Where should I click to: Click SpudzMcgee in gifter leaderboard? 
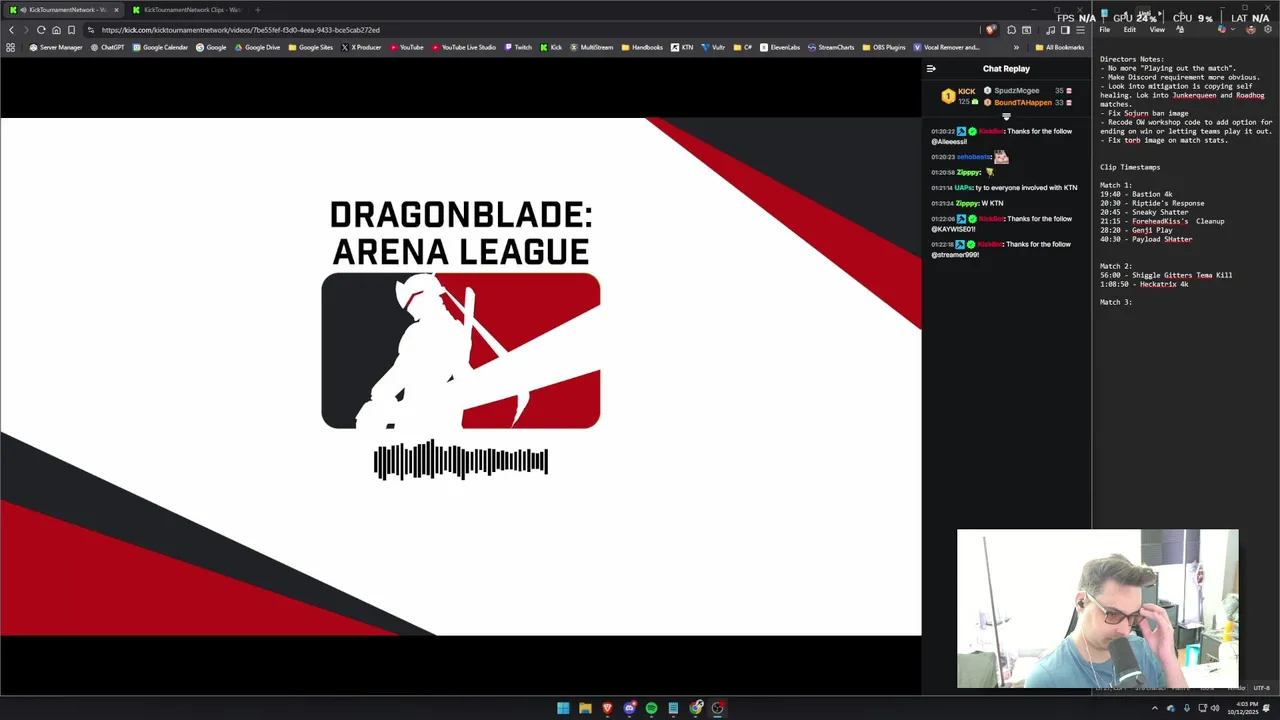click(x=1016, y=91)
